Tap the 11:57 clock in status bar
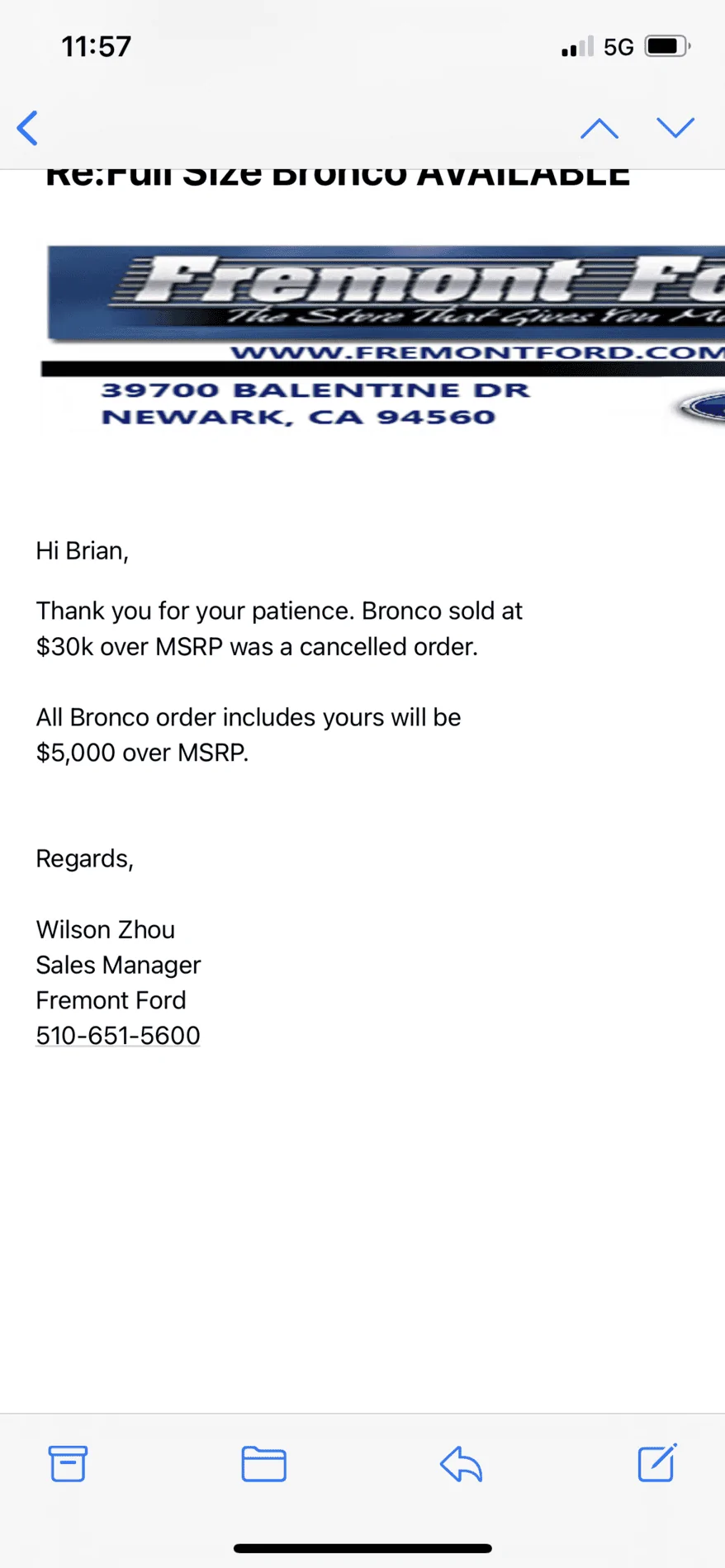Viewport: 725px width, 1568px height. tap(97, 46)
